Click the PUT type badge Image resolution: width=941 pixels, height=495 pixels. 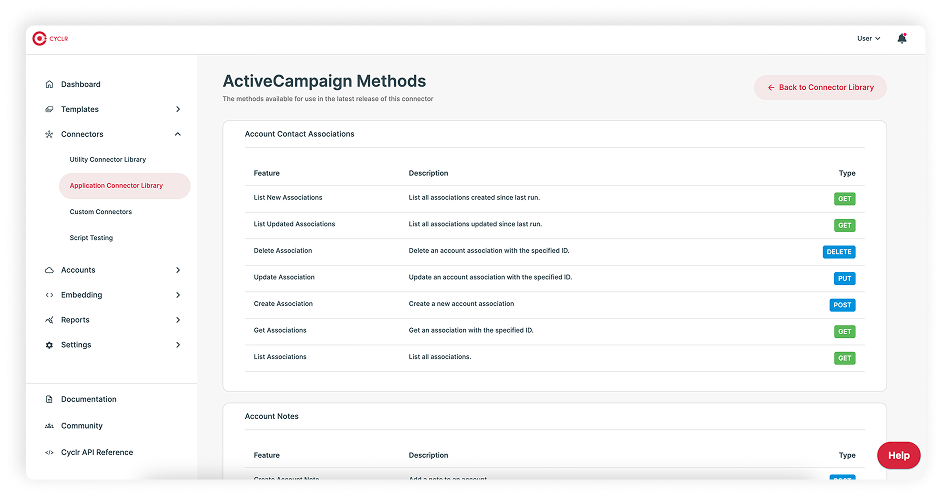click(844, 278)
